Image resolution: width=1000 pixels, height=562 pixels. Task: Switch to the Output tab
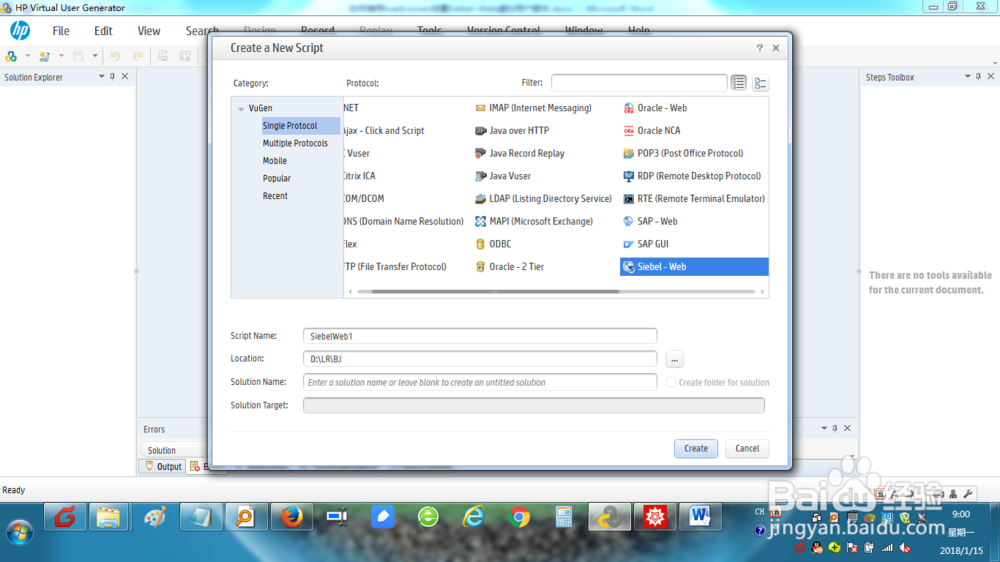(163, 466)
